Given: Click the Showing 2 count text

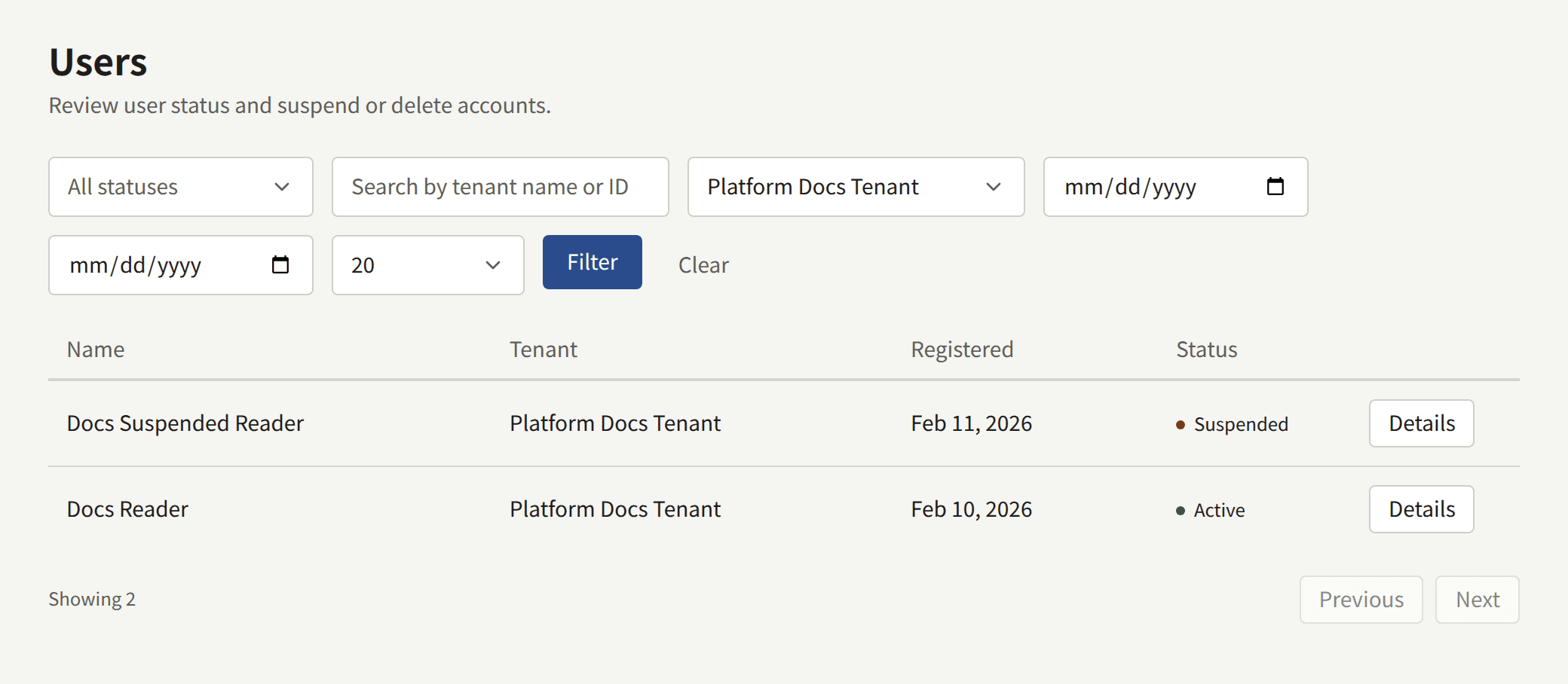Looking at the screenshot, I should (x=92, y=599).
